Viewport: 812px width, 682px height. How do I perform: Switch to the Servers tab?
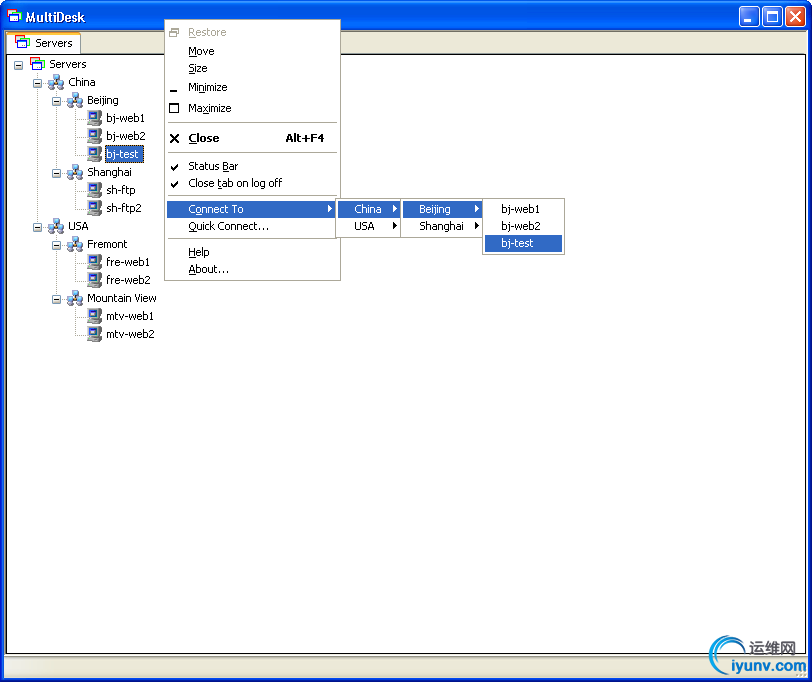44,42
